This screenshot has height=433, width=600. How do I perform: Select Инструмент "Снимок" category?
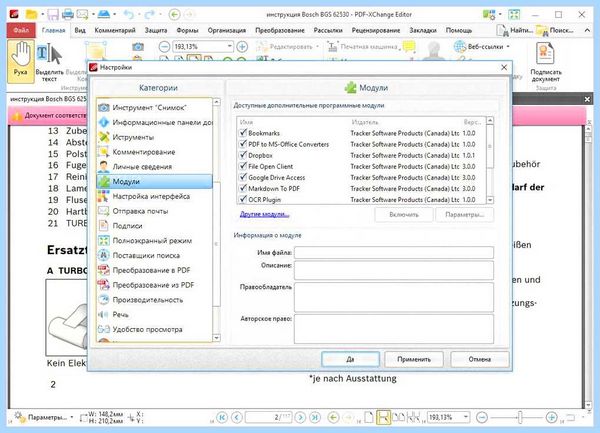point(154,107)
